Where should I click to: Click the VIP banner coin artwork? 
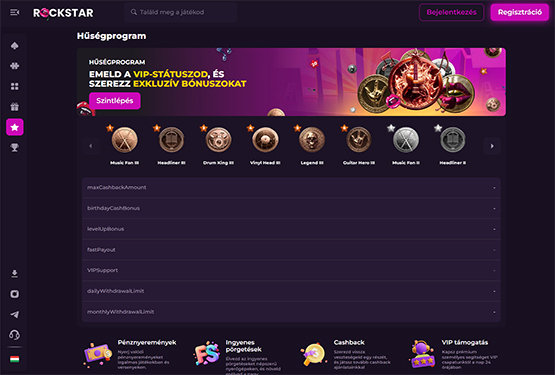(x=416, y=82)
